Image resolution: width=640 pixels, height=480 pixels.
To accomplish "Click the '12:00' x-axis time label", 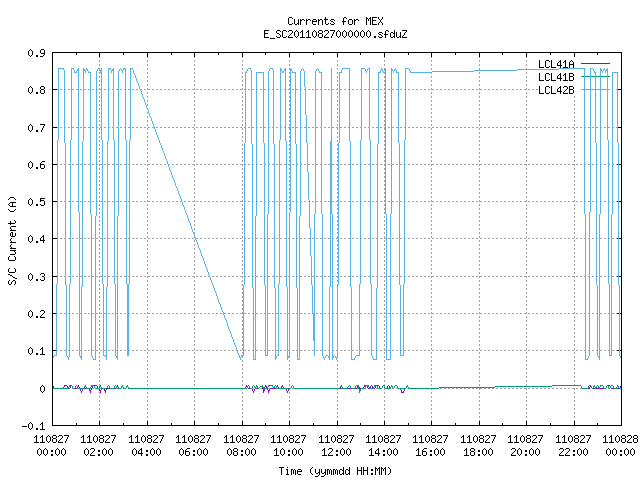I will point(336,452).
